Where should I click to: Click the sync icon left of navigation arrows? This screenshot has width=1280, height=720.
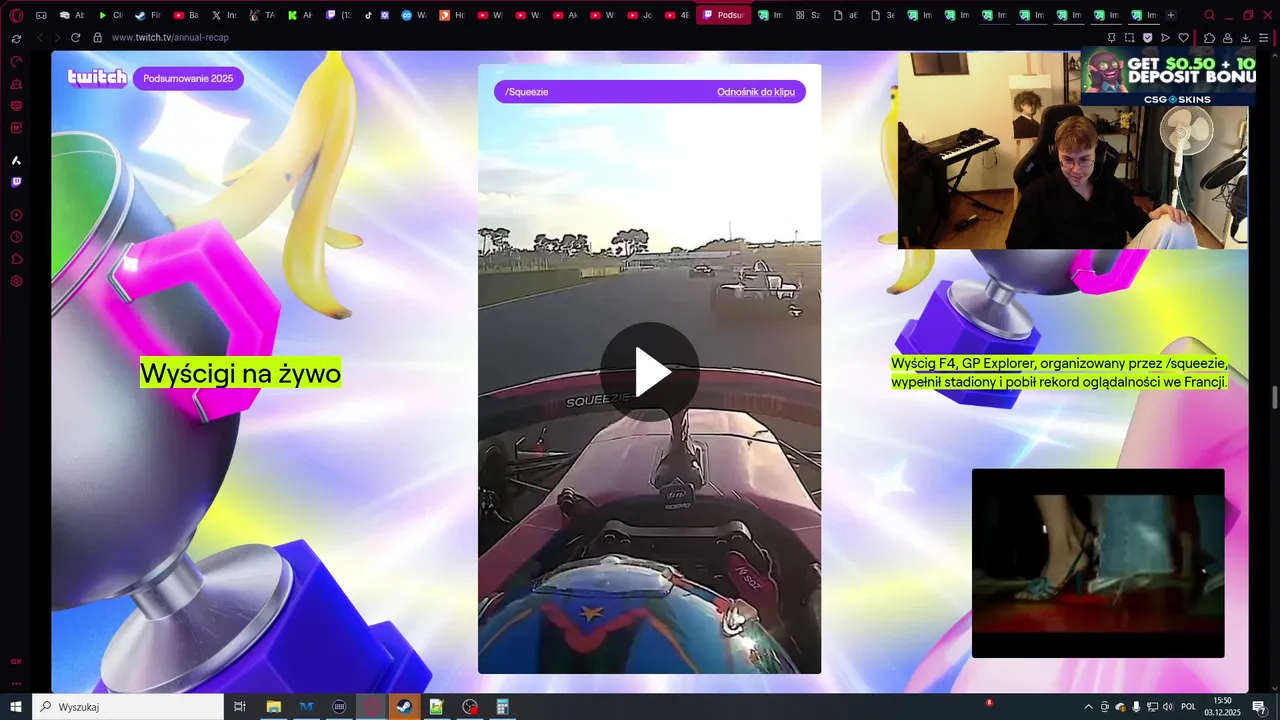[16, 38]
